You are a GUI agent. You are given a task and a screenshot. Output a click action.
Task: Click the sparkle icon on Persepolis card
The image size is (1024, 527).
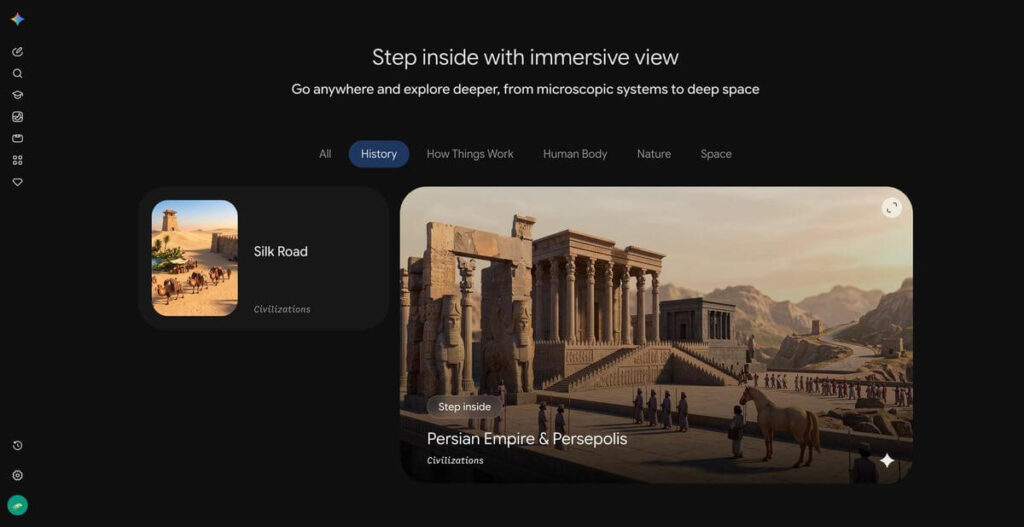tap(887, 461)
